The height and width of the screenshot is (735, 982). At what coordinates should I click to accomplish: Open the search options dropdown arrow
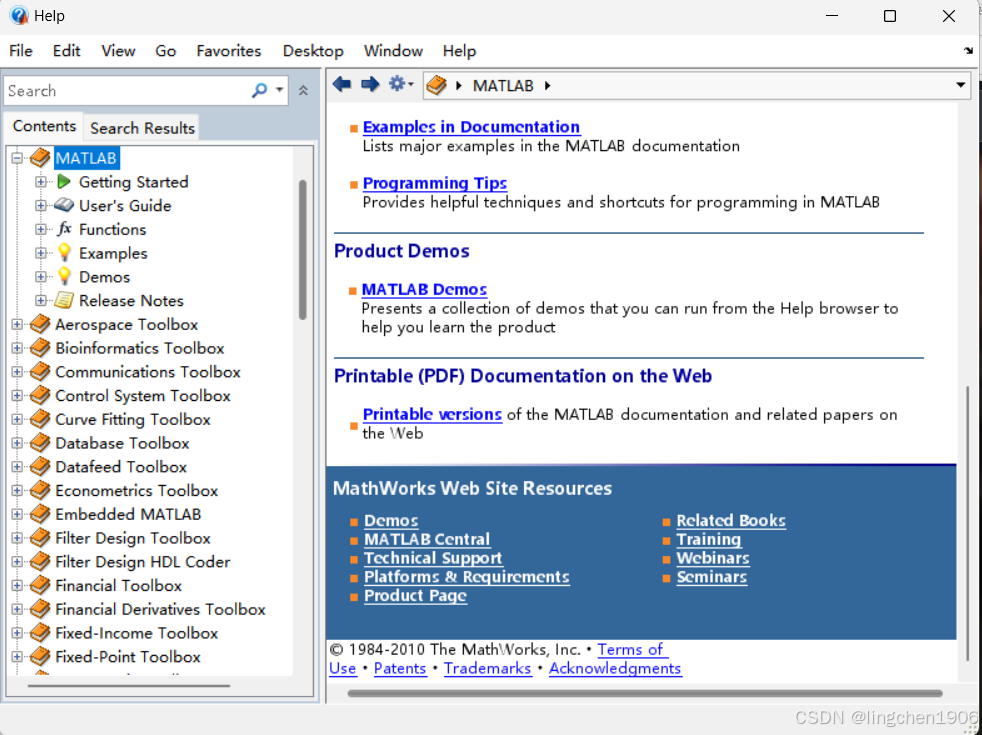[x=279, y=91]
